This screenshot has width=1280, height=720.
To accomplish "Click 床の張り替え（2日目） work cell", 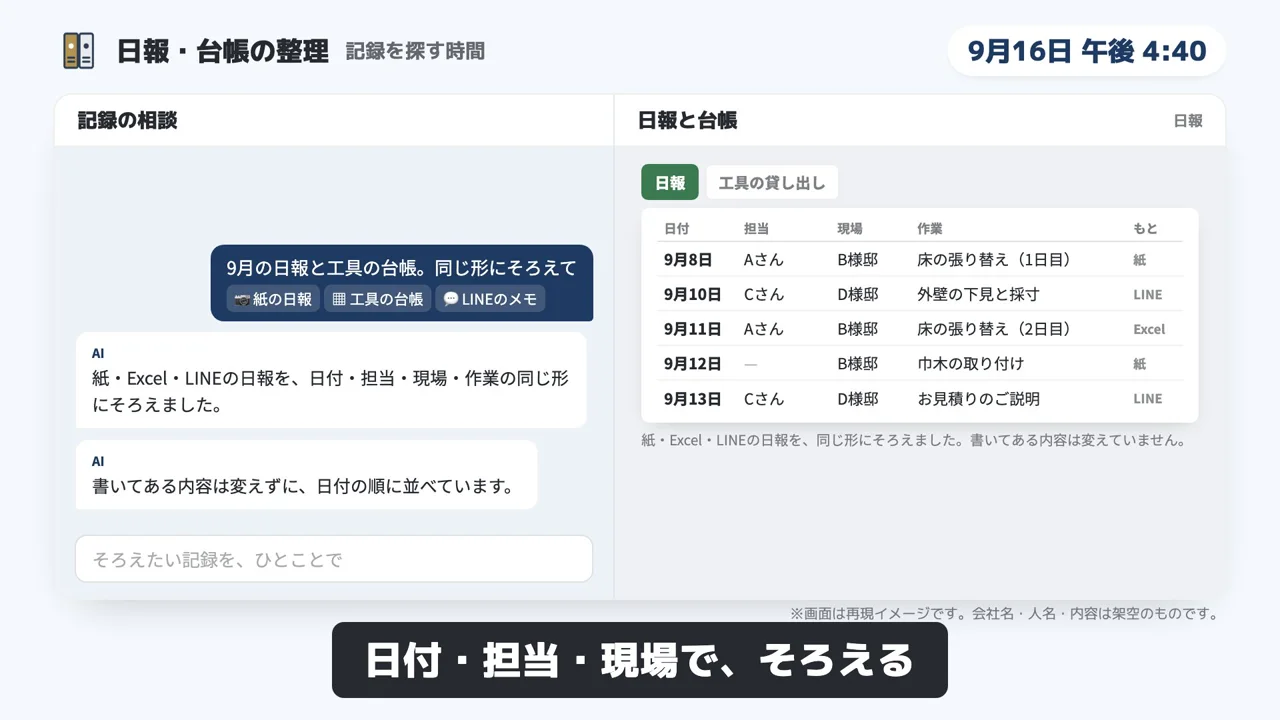I will pyautogui.click(x=998, y=329).
